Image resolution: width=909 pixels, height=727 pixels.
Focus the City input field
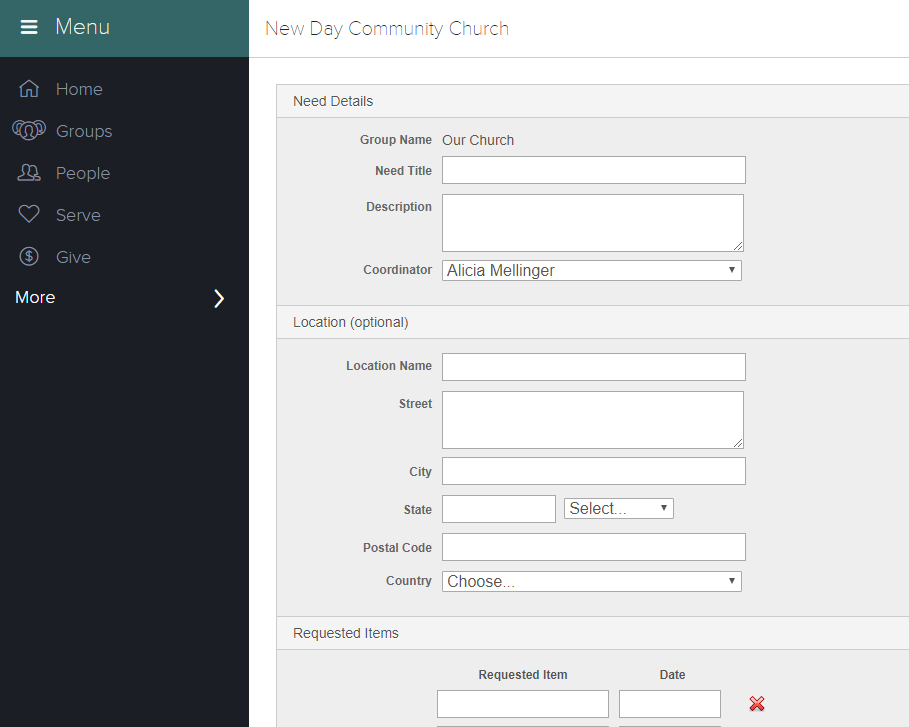pos(594,471)
